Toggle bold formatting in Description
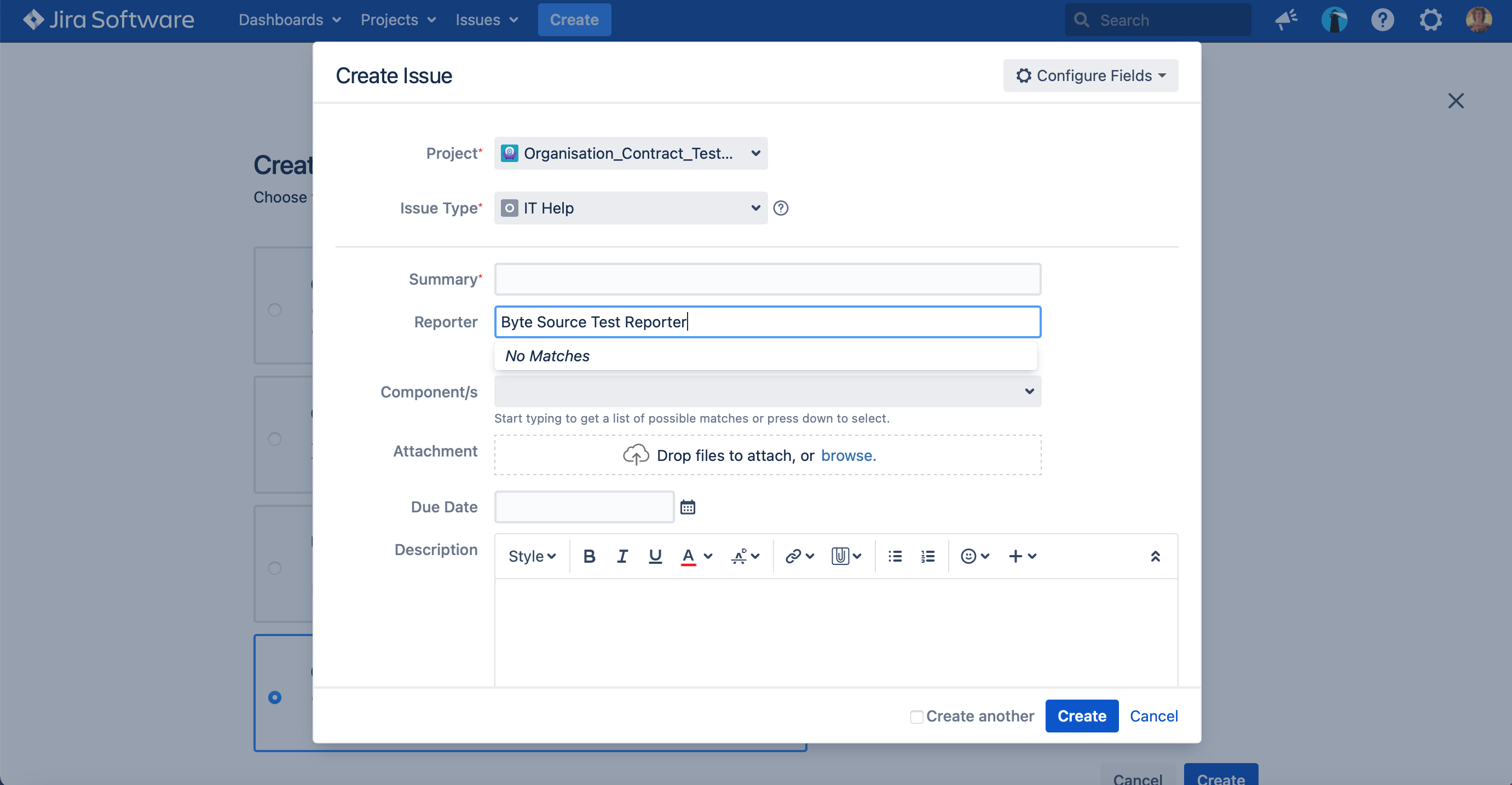The width and height of the screenshot is (1512, 785). [589, 556]
